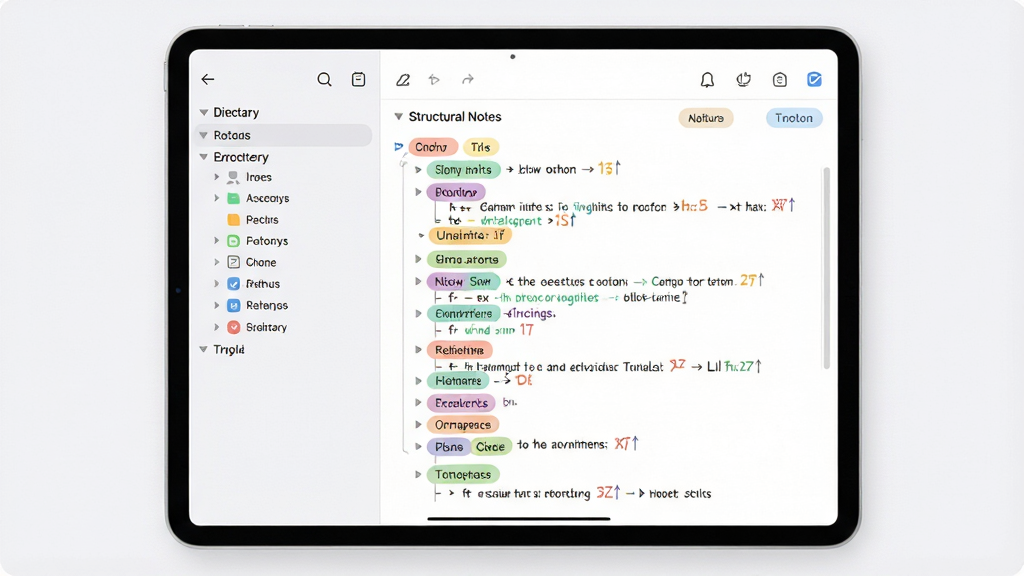Click the notes pane vertical scrollbar
Viewport: 1024px width, 576px height.
click(x=827, y=268)
